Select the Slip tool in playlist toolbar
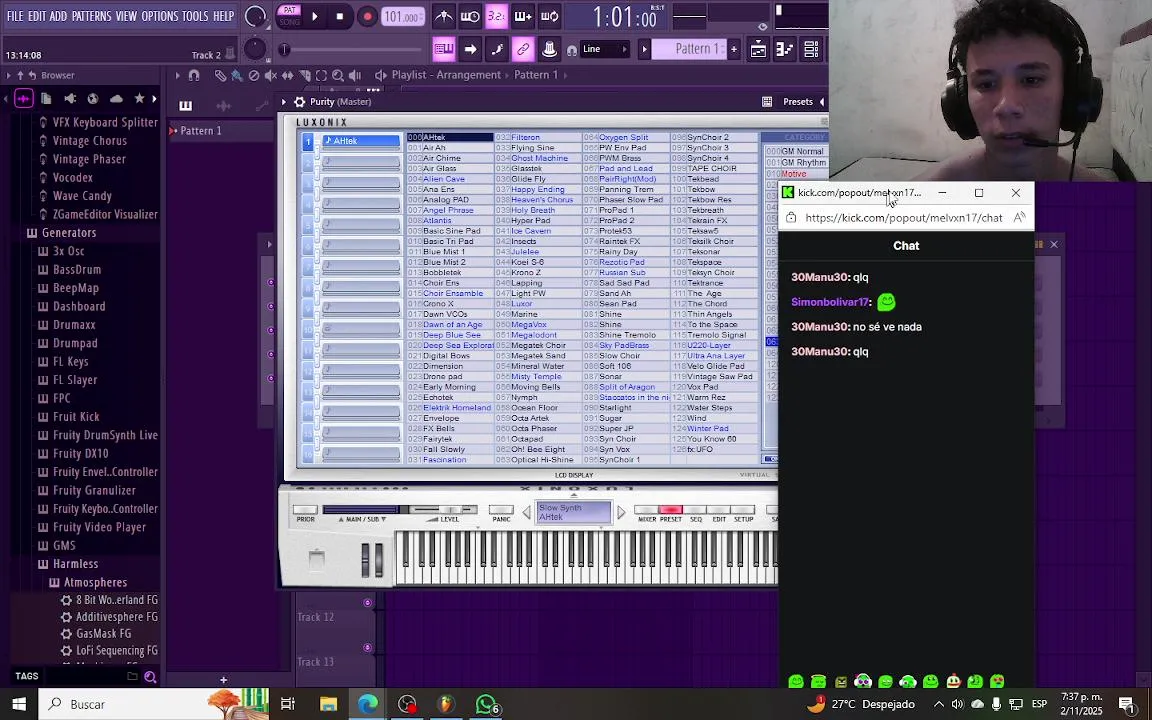This screenshot has width=1152, height=720. tap(287, 75)
